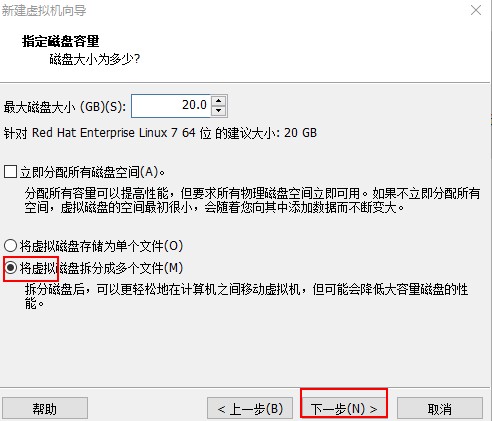The height and width of the screenshot is (421, 492).
Task: Close the 新建虚拟机向导 dialog window
Action: [x=476, y=10]
